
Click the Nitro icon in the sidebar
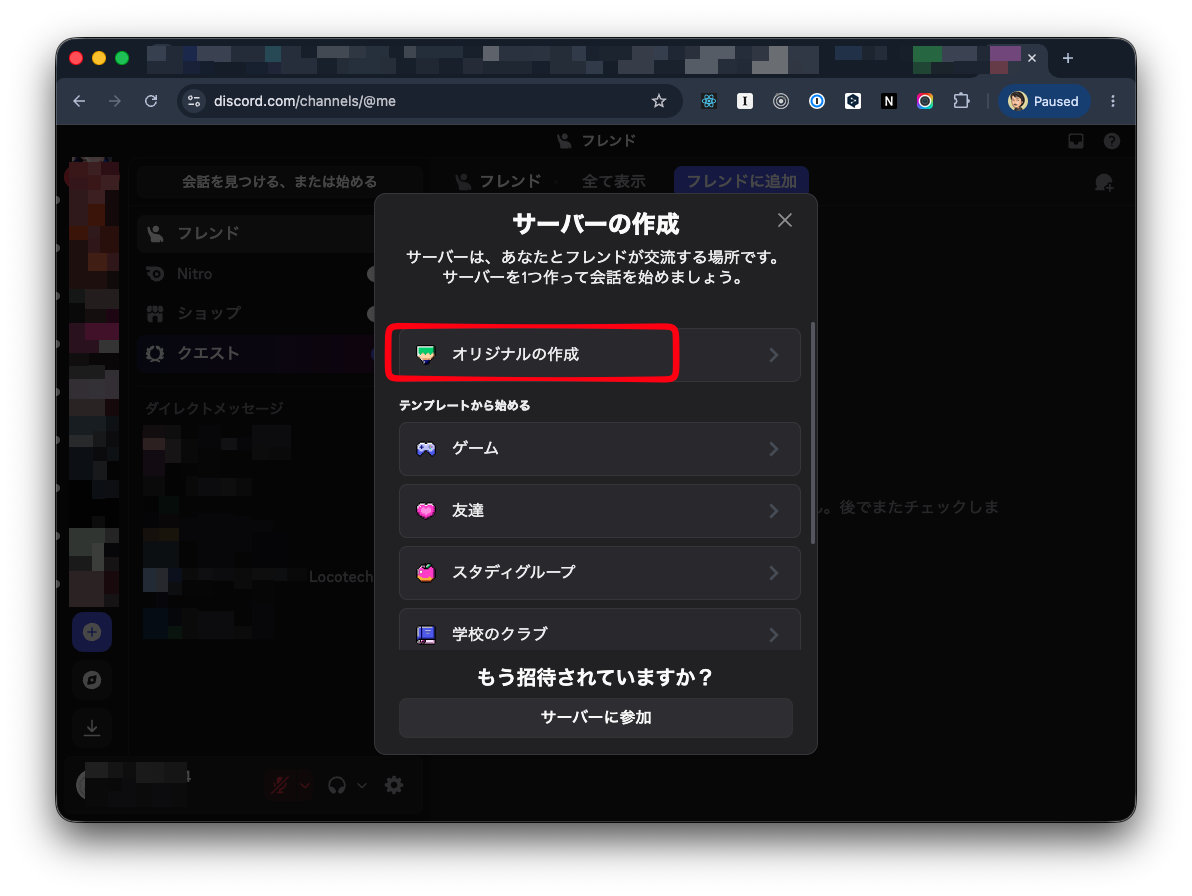(155, 274)
